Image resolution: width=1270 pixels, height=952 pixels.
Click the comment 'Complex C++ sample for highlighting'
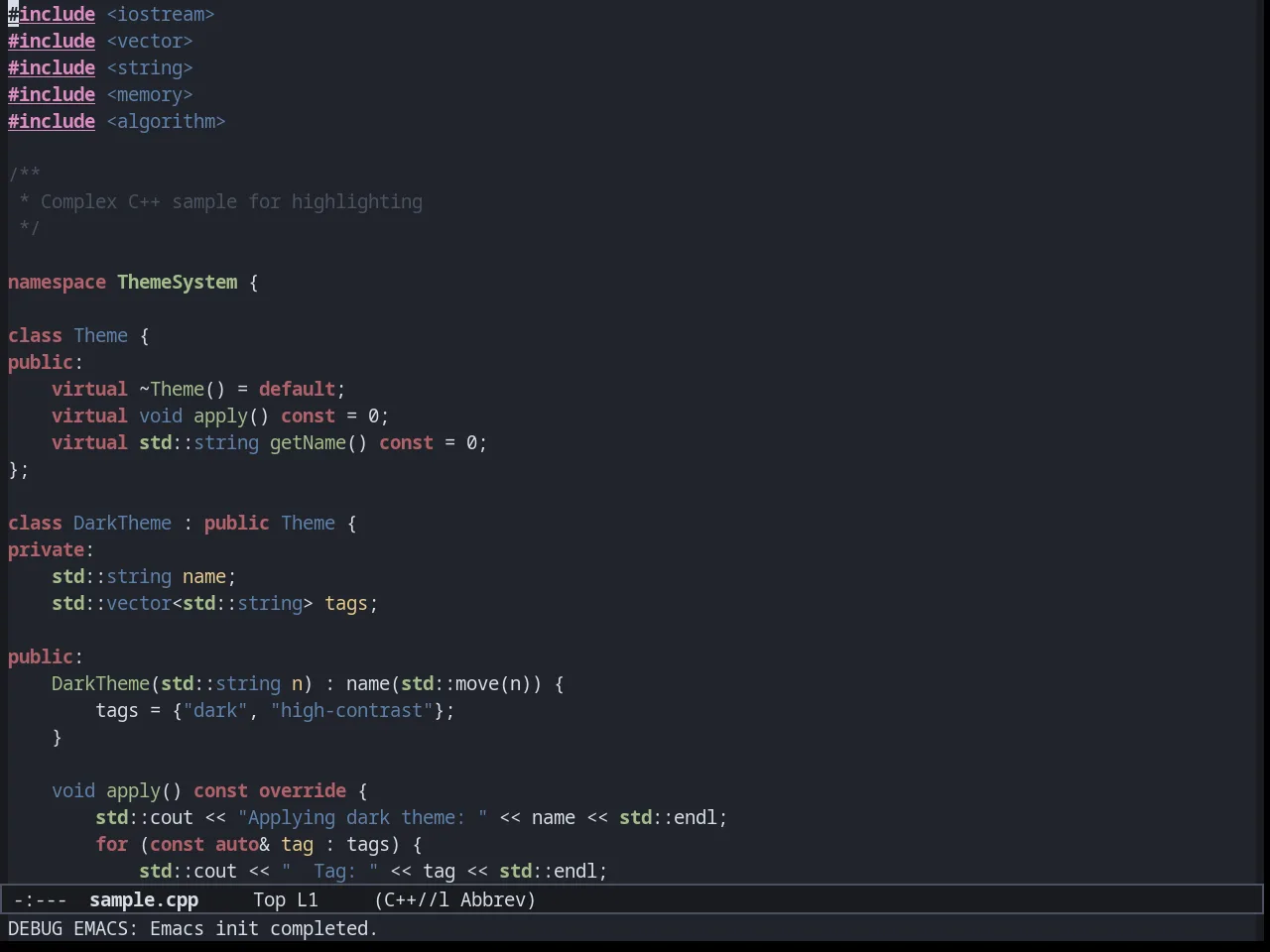[231, 202]
